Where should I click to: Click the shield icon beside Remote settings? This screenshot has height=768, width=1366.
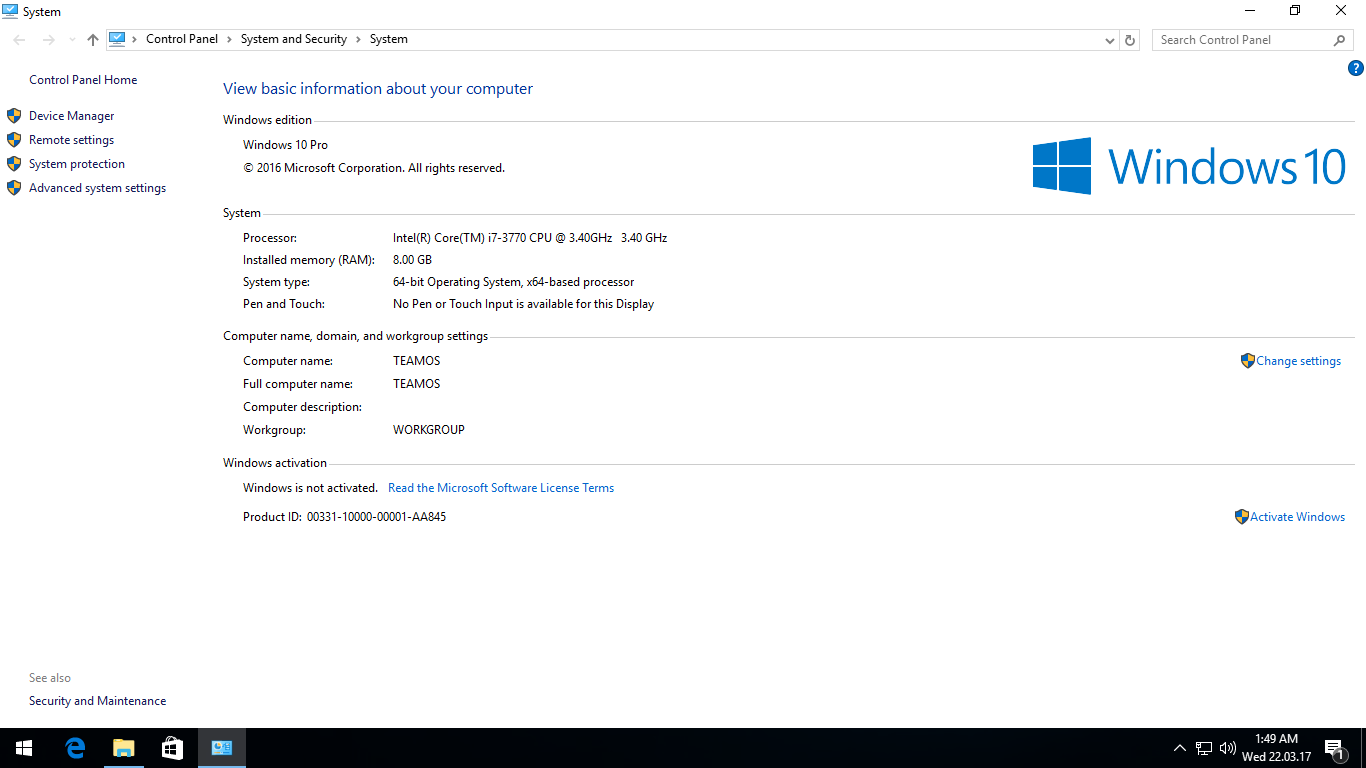point(14,140)
